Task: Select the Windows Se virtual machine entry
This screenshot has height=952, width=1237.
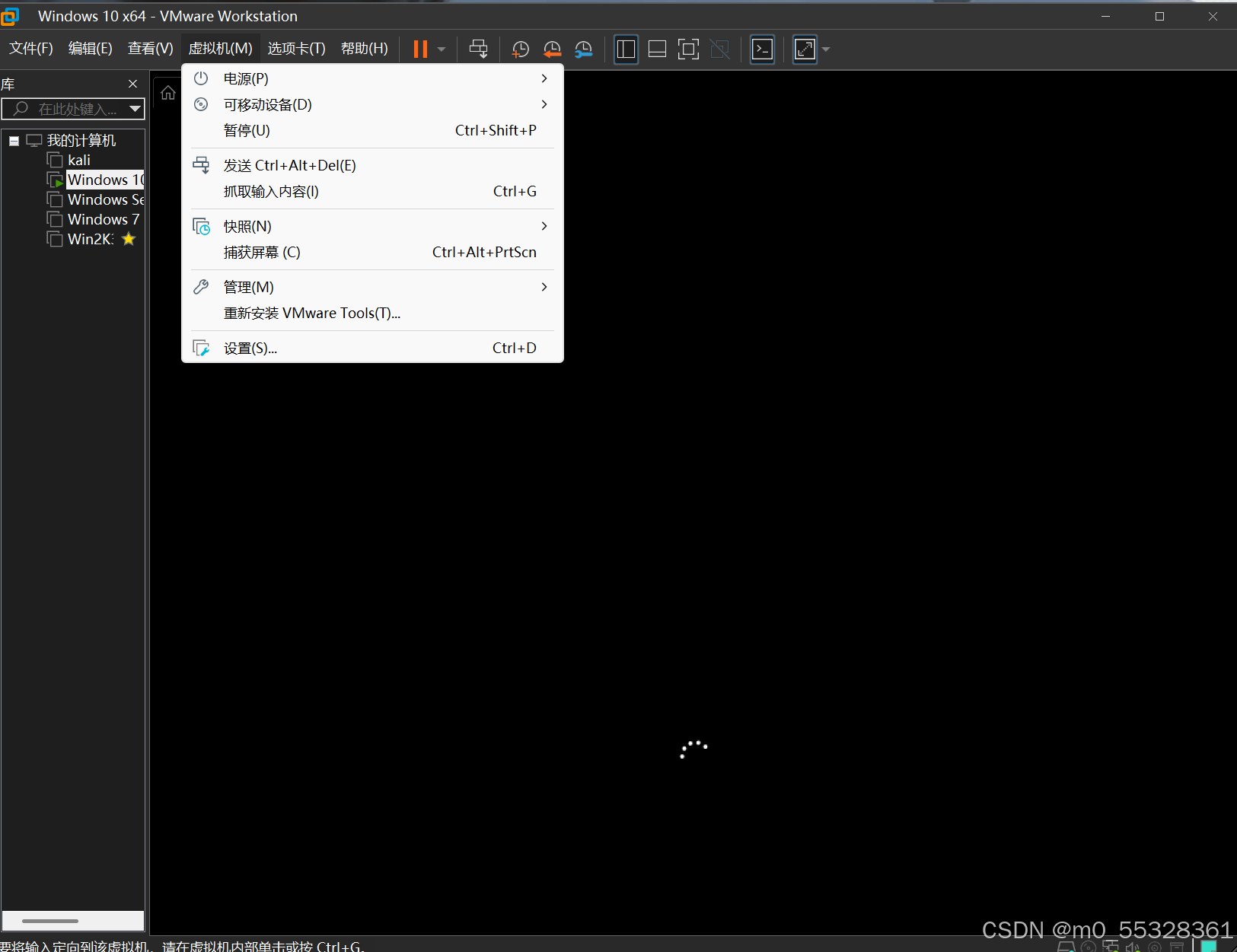Action: pos(105,199)
